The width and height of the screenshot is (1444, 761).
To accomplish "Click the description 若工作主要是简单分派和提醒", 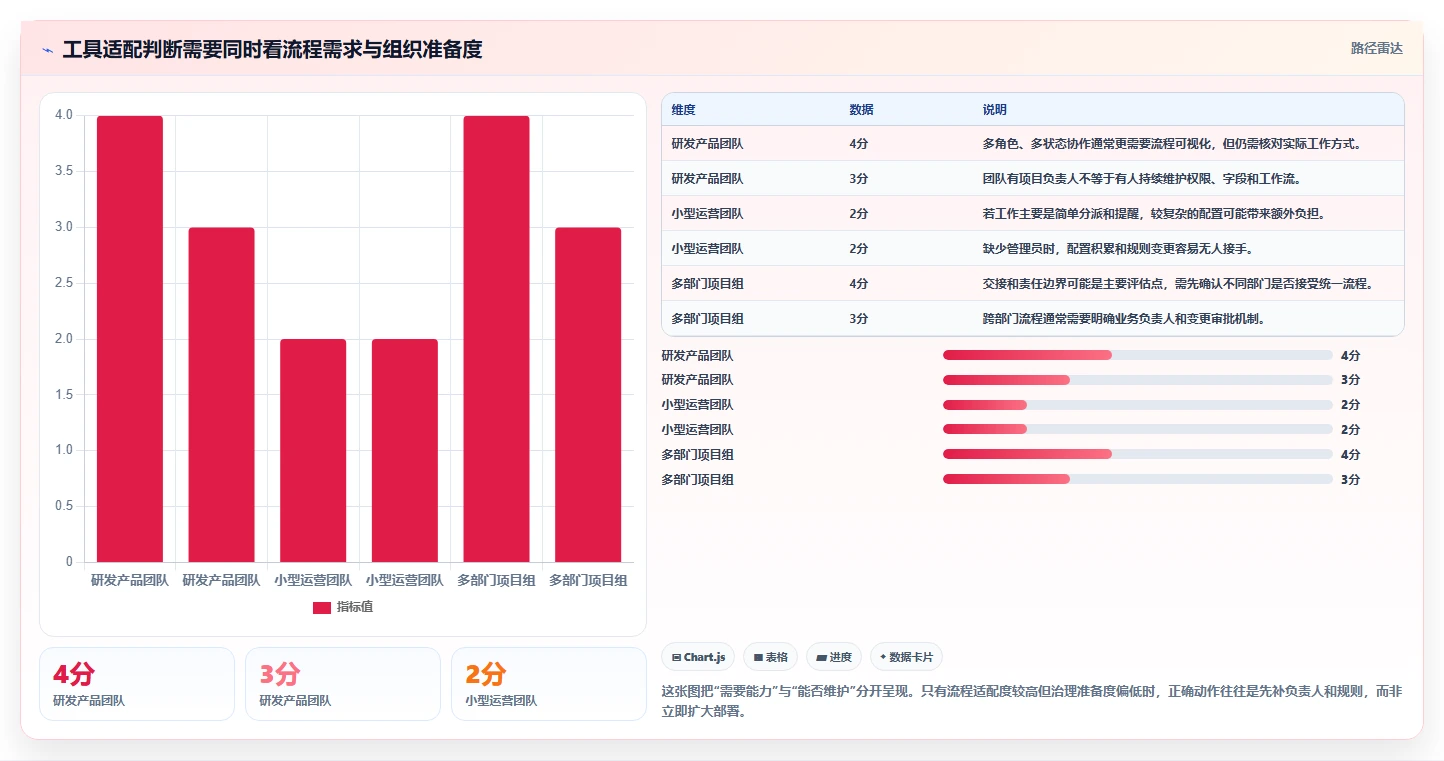I will [1154, 213].
